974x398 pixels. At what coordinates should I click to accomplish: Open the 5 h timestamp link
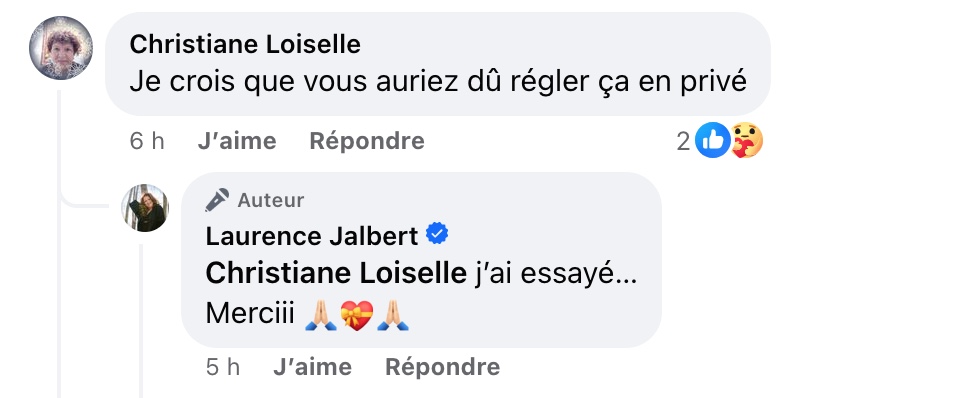(x=223, y=367)
